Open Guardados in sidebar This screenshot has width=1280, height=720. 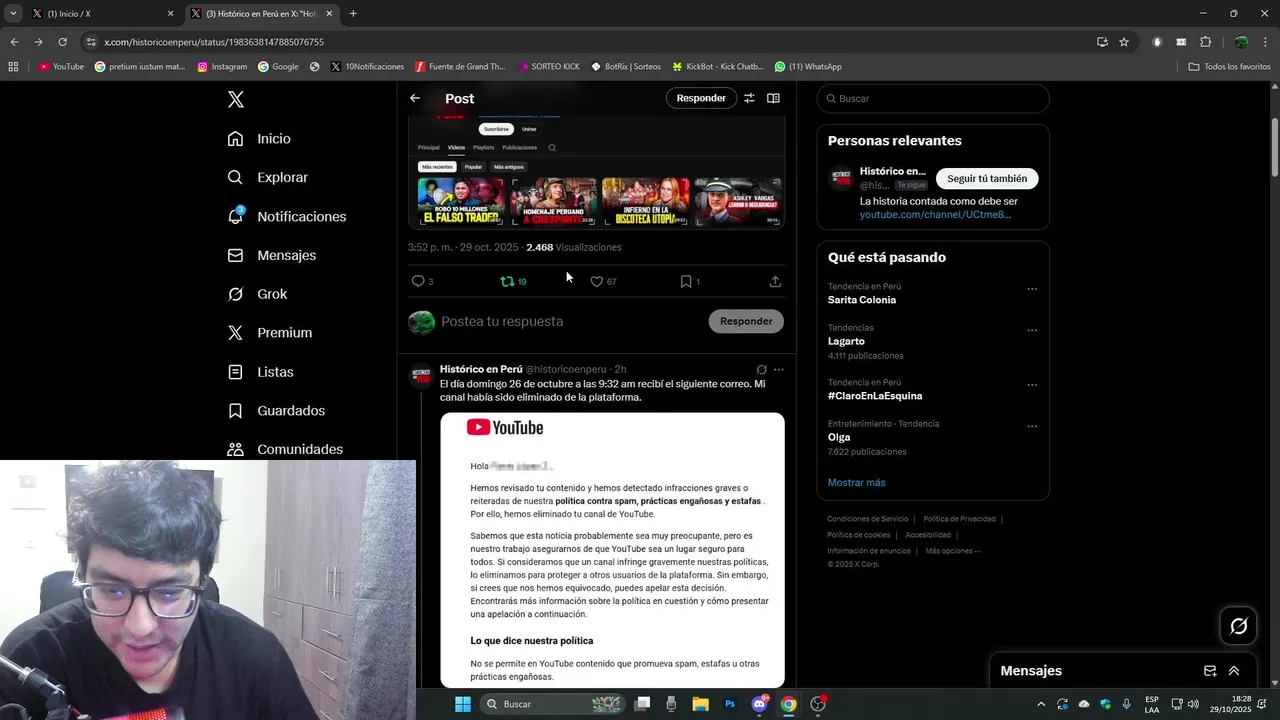[276, 411]
